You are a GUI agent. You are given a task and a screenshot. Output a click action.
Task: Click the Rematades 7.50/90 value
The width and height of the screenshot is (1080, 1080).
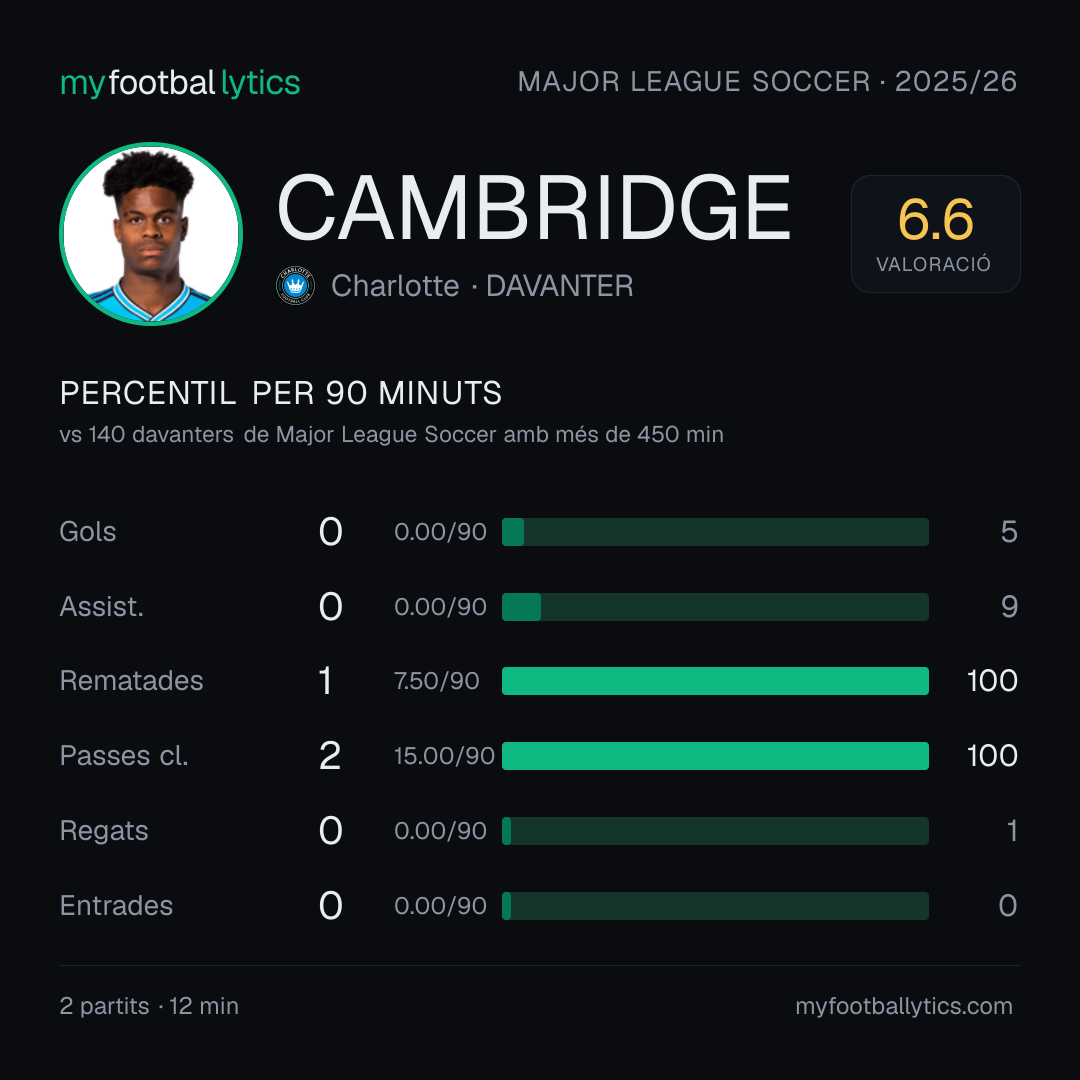click(437, 681)
